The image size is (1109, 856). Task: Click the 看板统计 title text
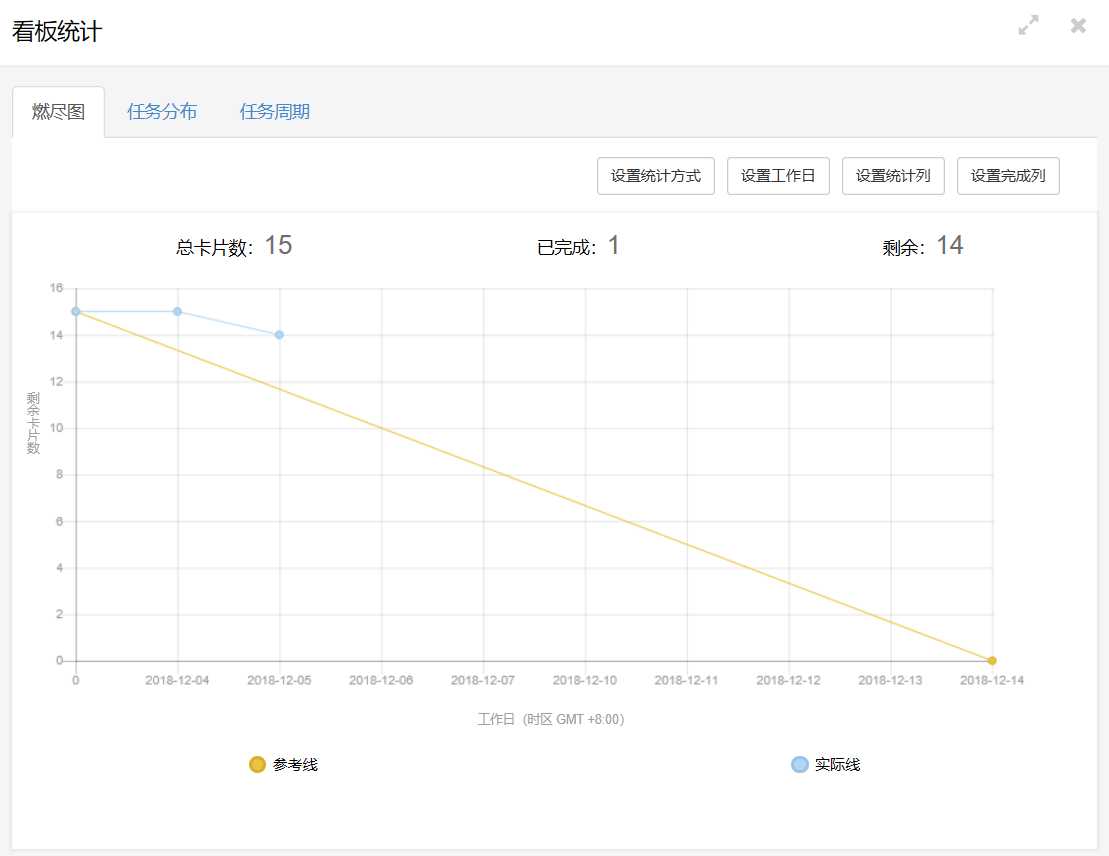[x=57, y=32]
